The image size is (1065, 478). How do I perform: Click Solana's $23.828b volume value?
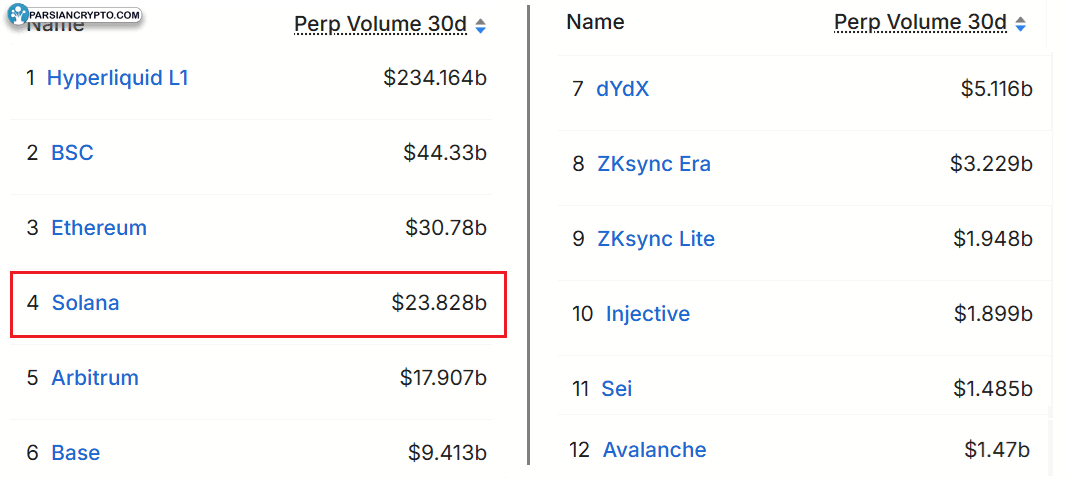tap(439, 302)
